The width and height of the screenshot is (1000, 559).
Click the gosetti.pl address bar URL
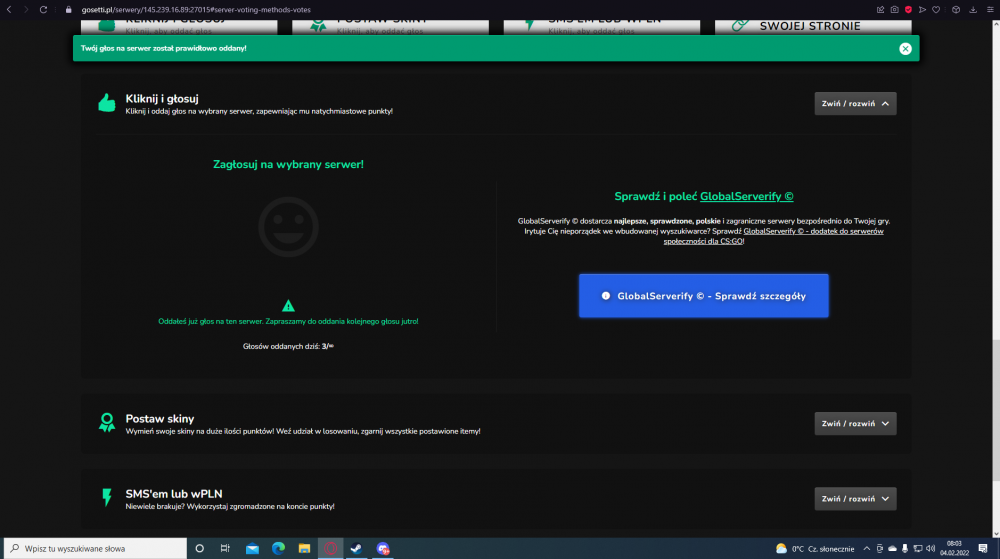[196, 10]
